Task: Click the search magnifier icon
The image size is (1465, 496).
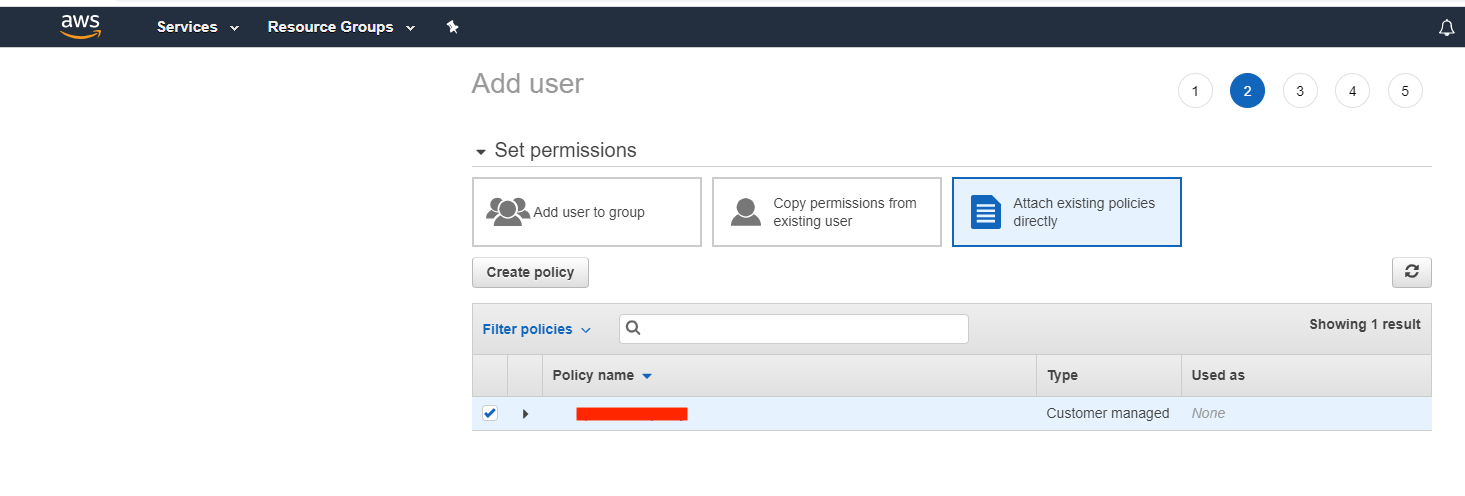Action: point(633,328)
